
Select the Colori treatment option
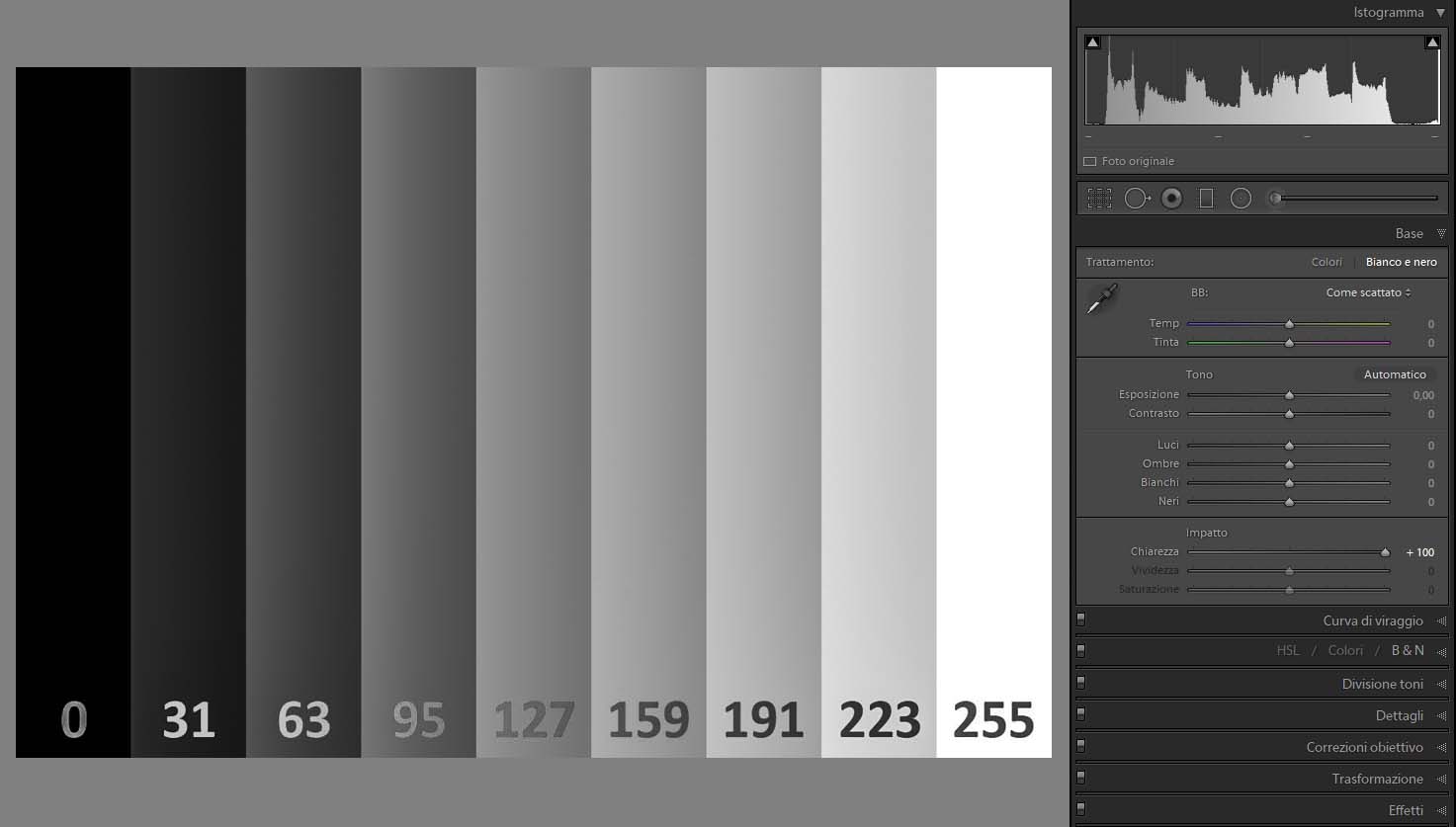(1327, 262)
